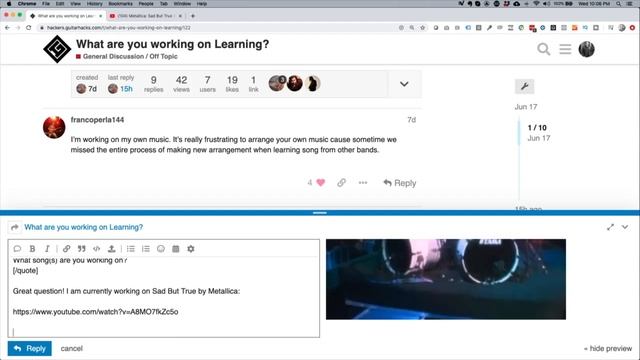640x360 pixels.
Task: Click francoperla144's avatar picture
Action: 54,127
